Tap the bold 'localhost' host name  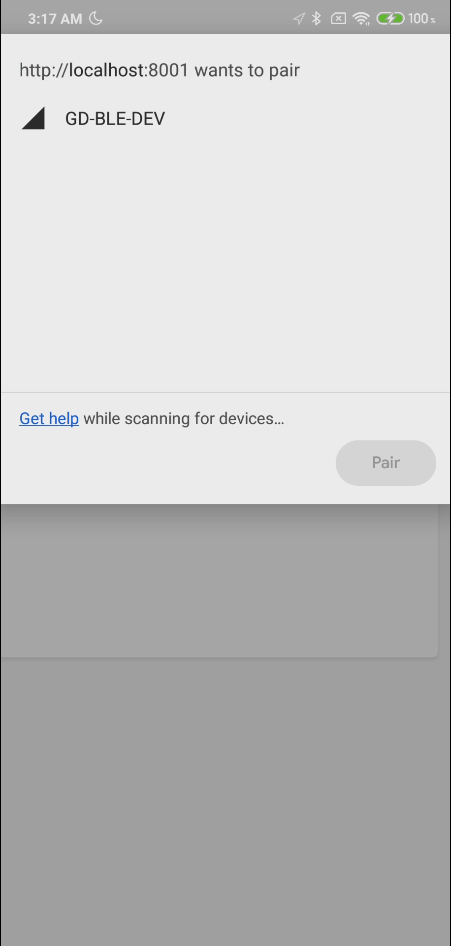click(x=107, y=71)
